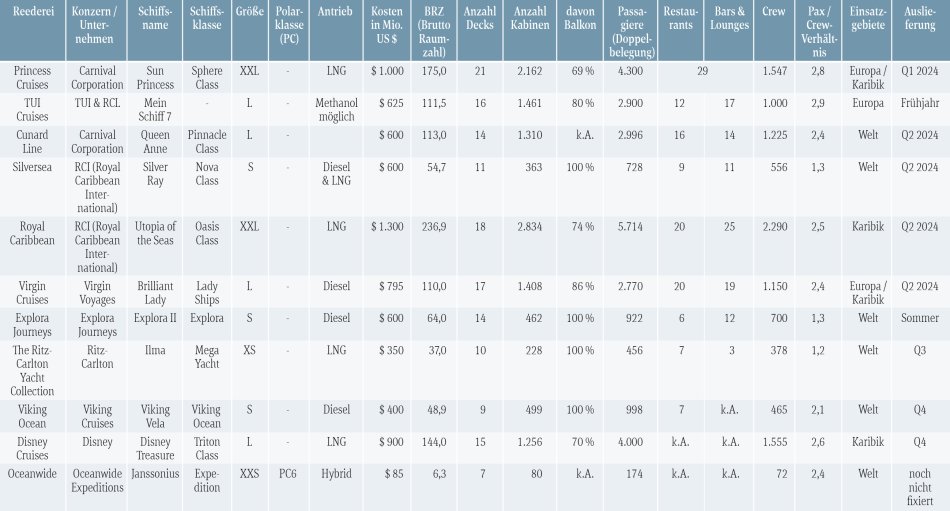Select the Virgin Voyages cell

pyautogui.click(x=97, y=293)
